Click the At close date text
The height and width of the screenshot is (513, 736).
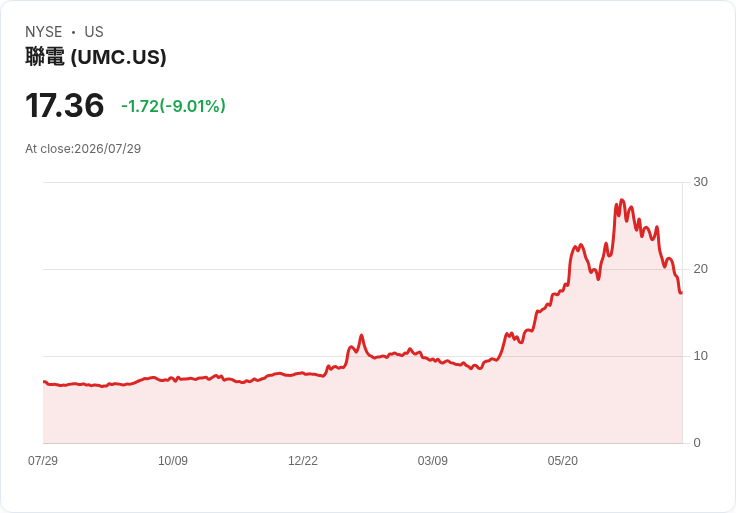click(83, 149)
